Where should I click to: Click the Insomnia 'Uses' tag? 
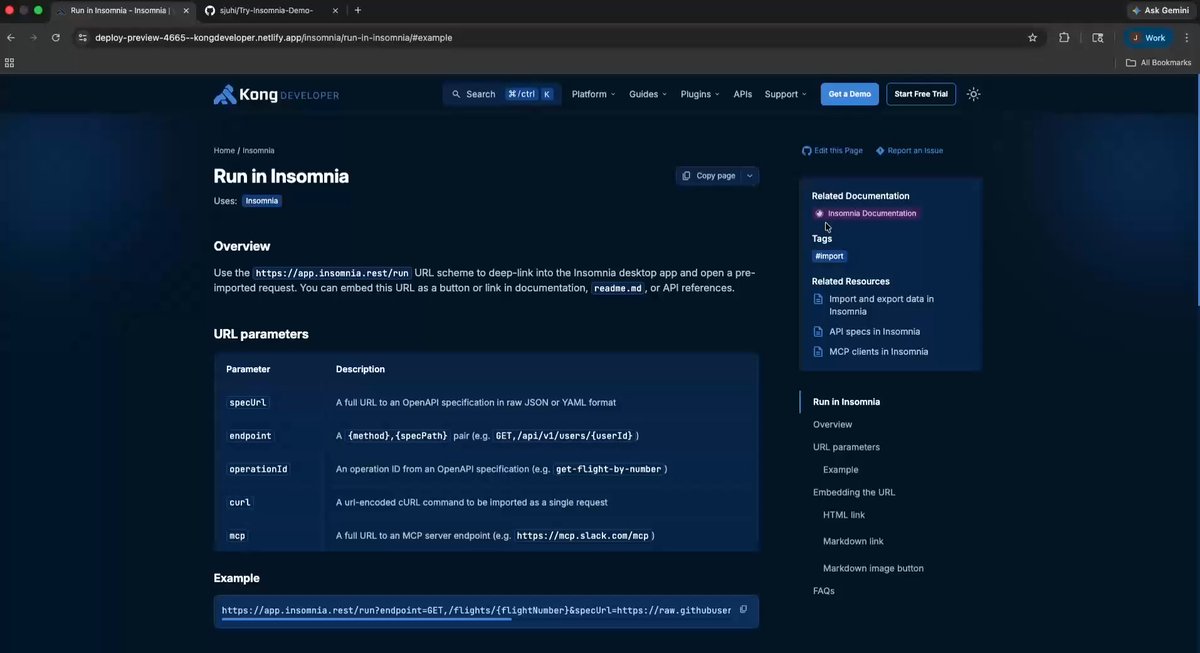[x=262, y=201]
